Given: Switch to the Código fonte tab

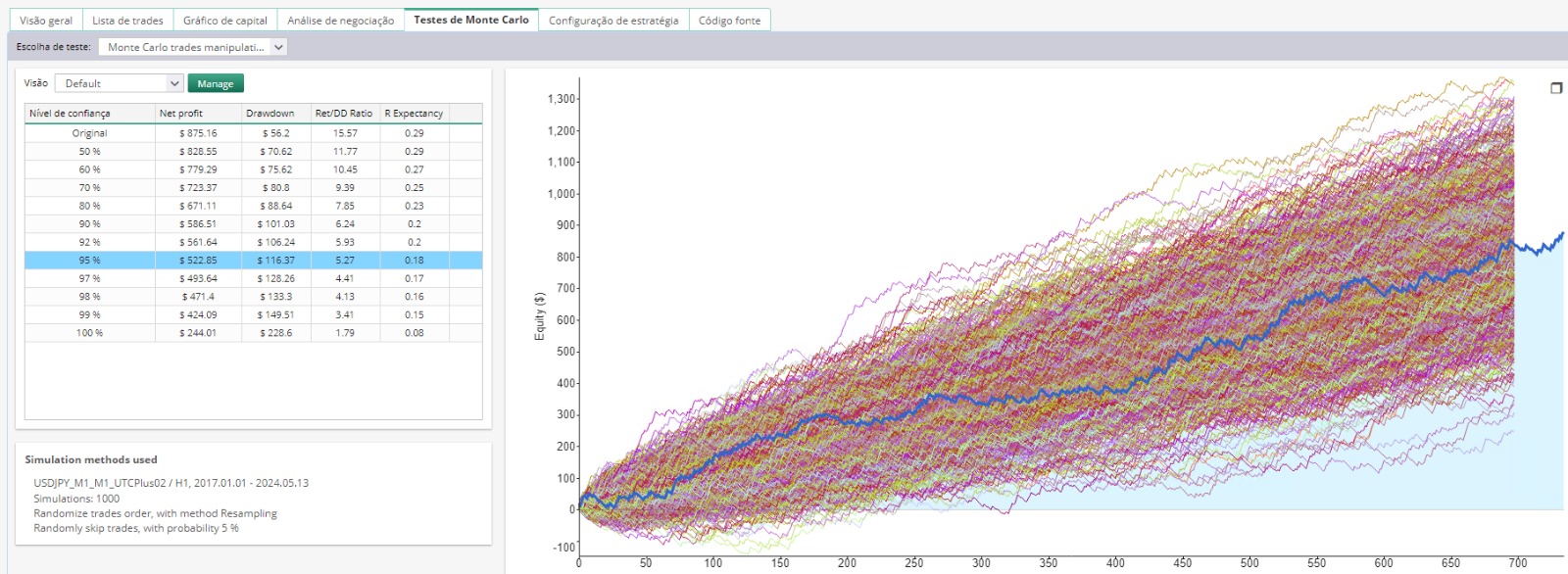Looking at the screenshot, I should point(729,20).
